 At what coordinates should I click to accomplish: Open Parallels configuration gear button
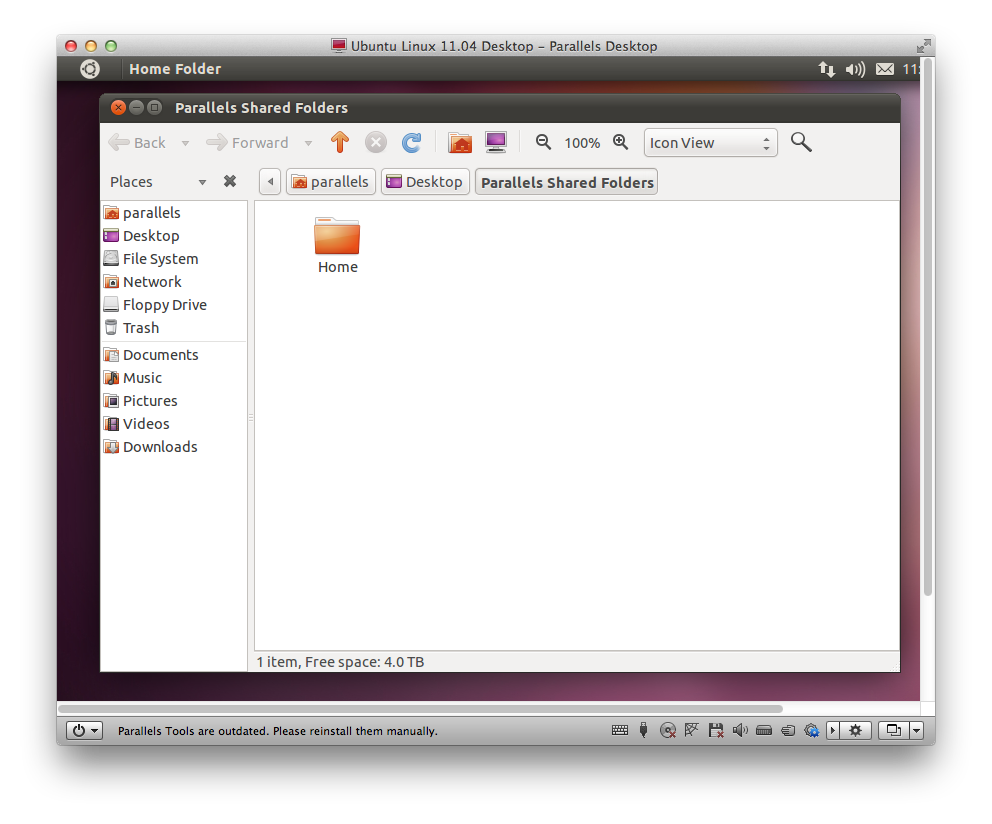[856, 730]
